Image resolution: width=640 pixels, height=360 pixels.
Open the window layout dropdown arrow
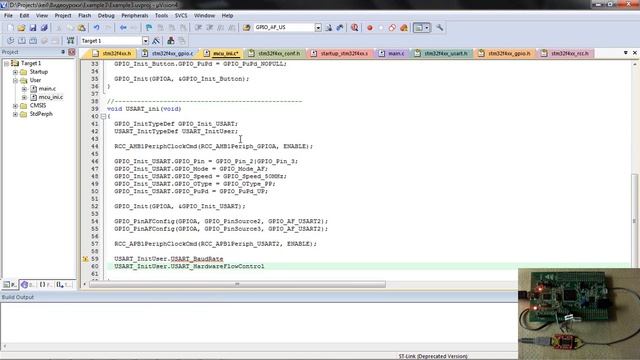427,28
